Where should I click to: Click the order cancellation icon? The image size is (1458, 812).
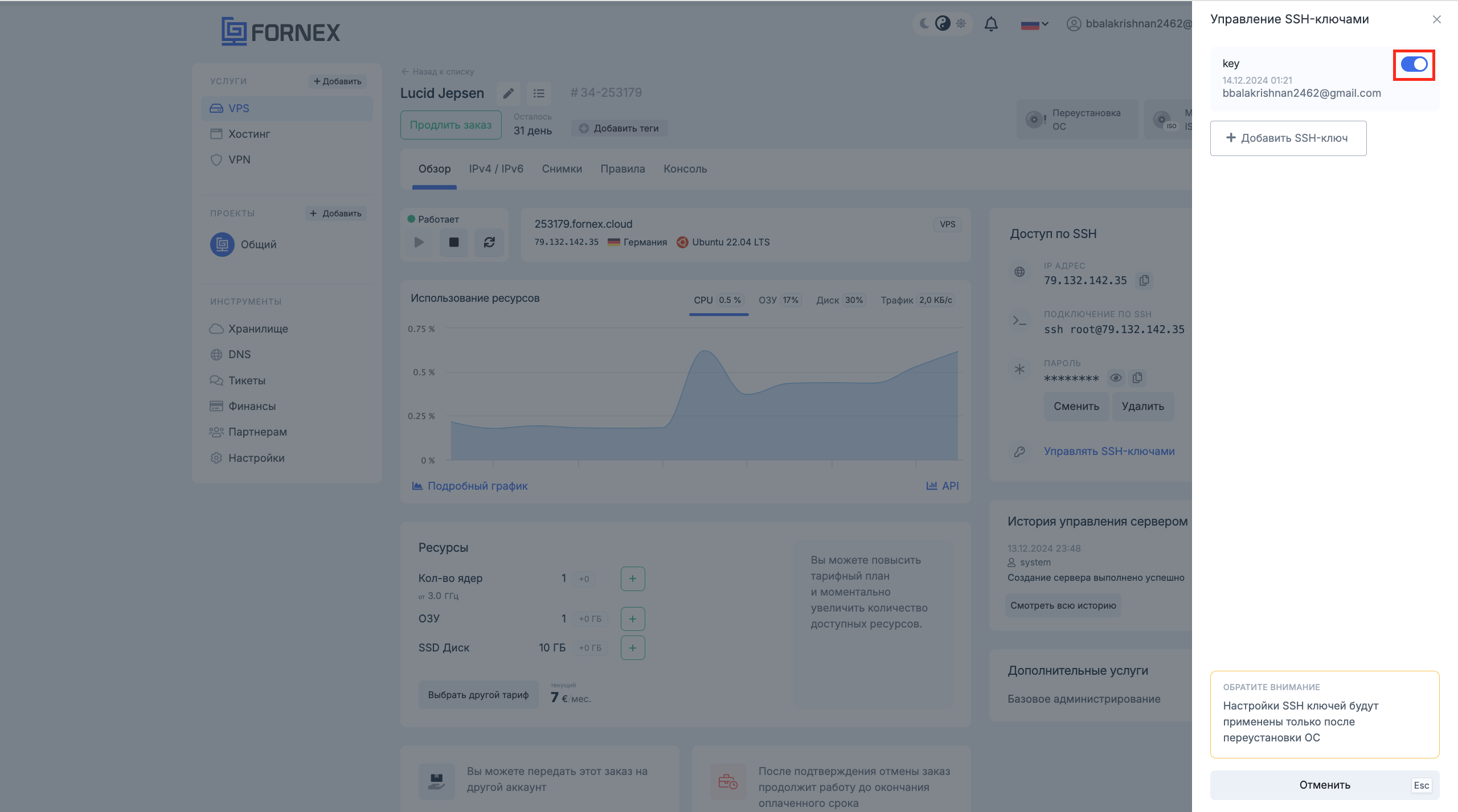[728, 781]
